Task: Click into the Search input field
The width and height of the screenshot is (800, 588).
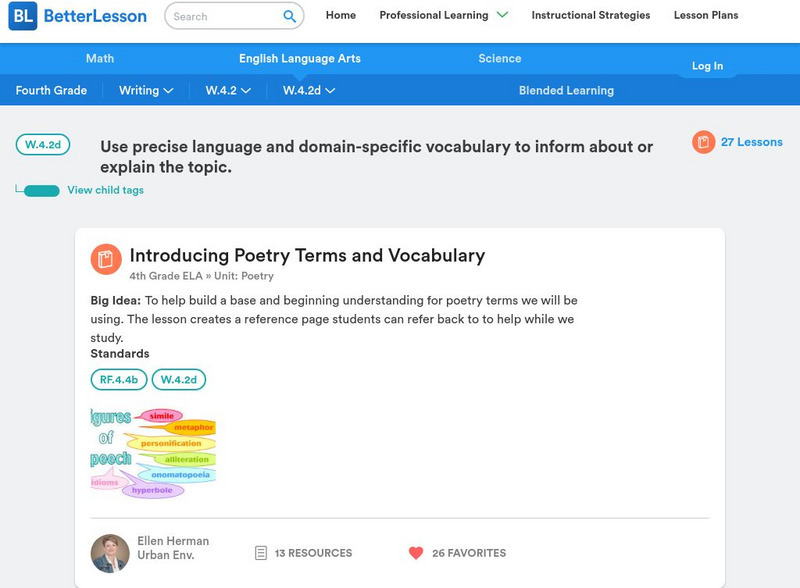Action: pyautogui.click(x=222, y=16)
